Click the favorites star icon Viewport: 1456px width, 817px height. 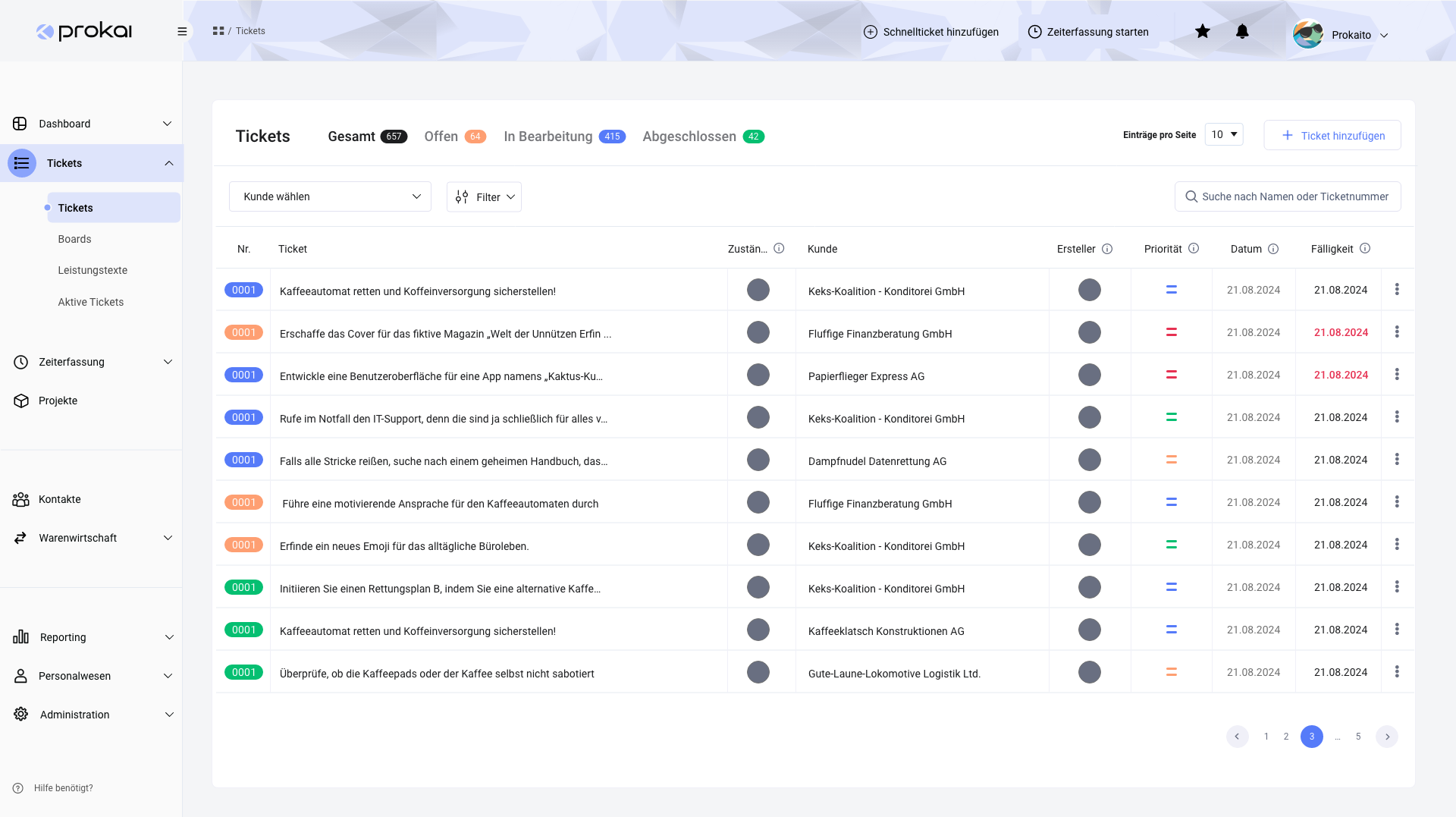pos(1202,31)
